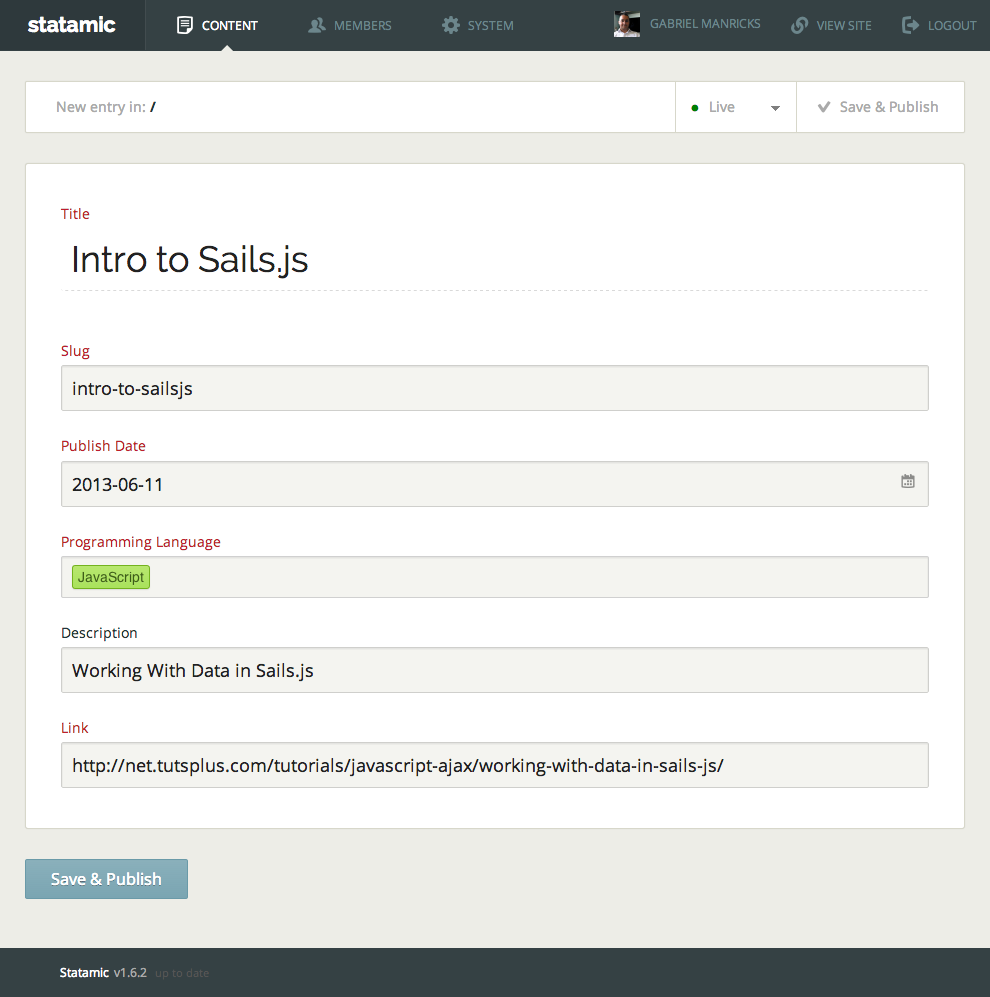Click the System gear icon
Screen dimensions: 990x997
pyautogui.click(x=451, y=25)
